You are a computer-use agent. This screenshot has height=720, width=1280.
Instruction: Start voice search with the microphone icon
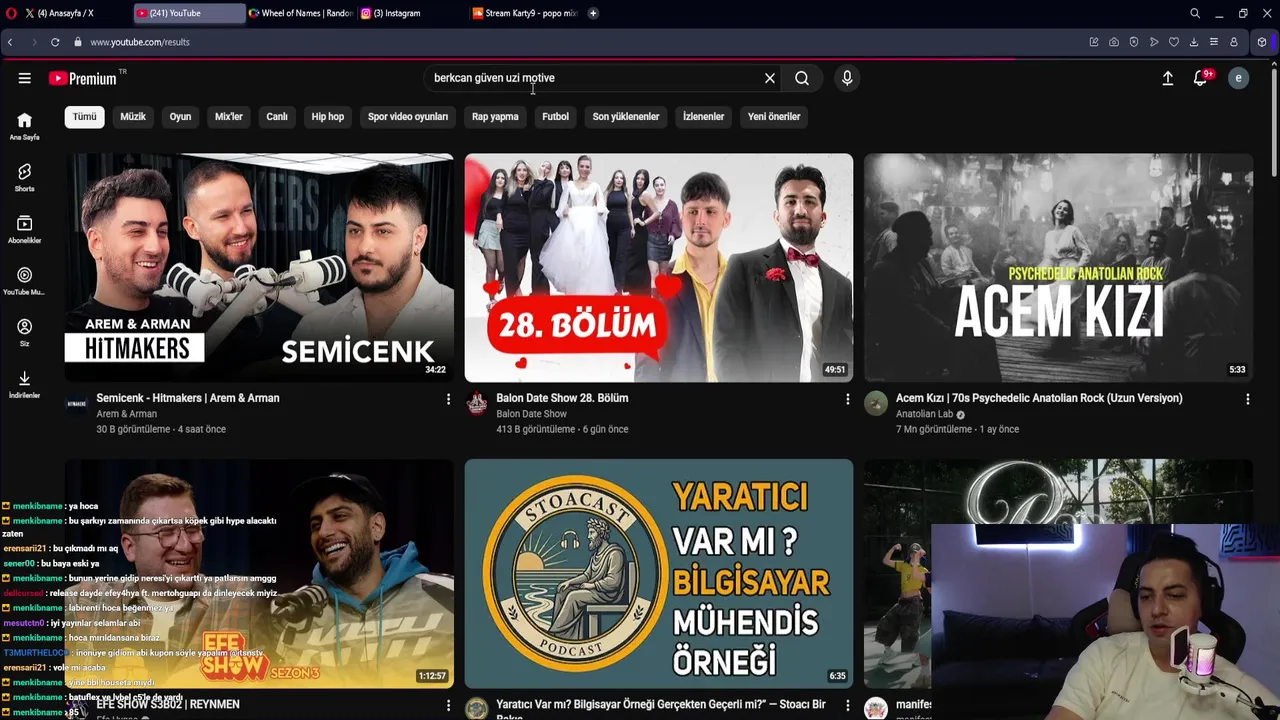[847, 78]
